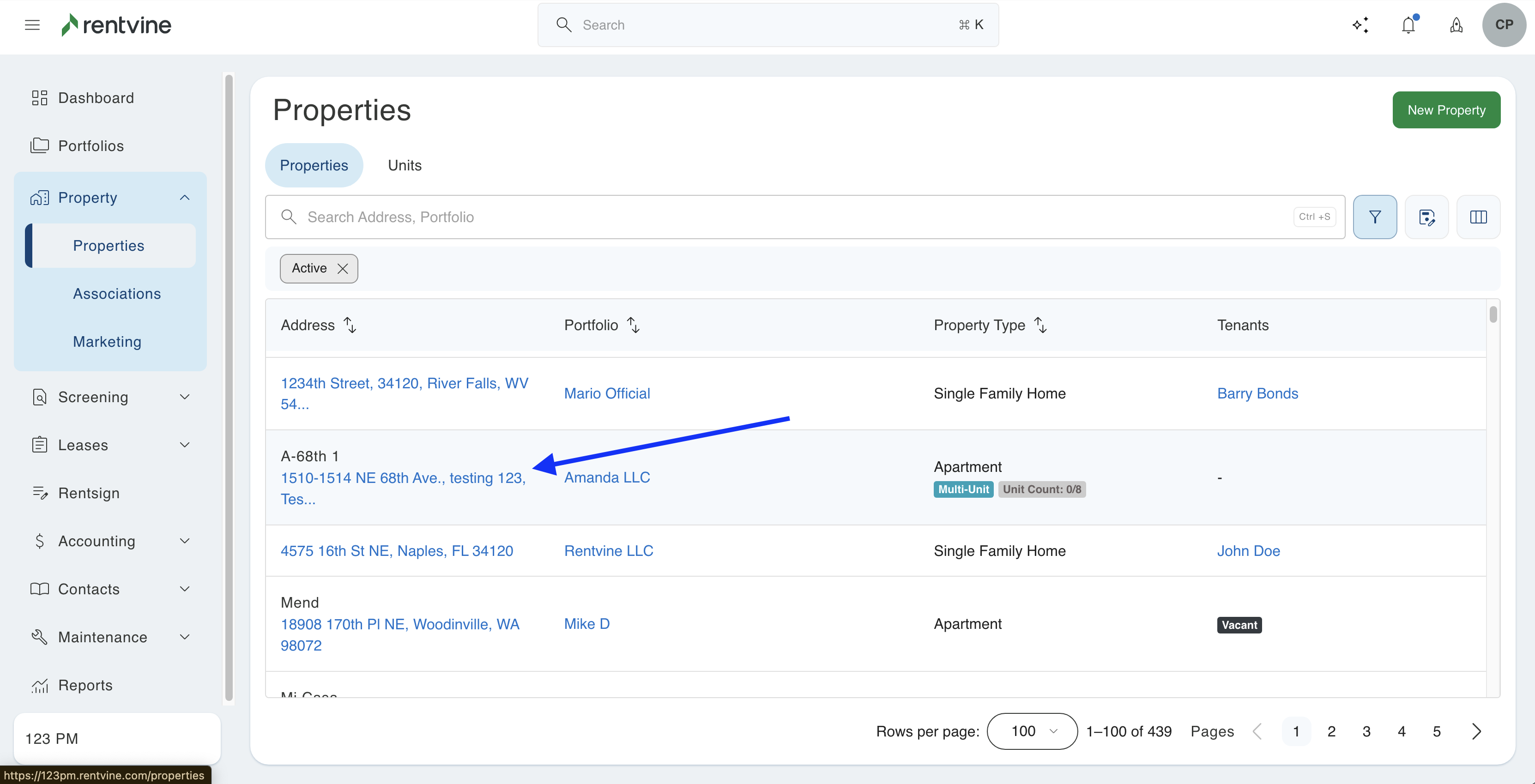This screenshot has width=1535, height=784.
Task: Collapse the Property sidebar section
Action: click(185, 198)
